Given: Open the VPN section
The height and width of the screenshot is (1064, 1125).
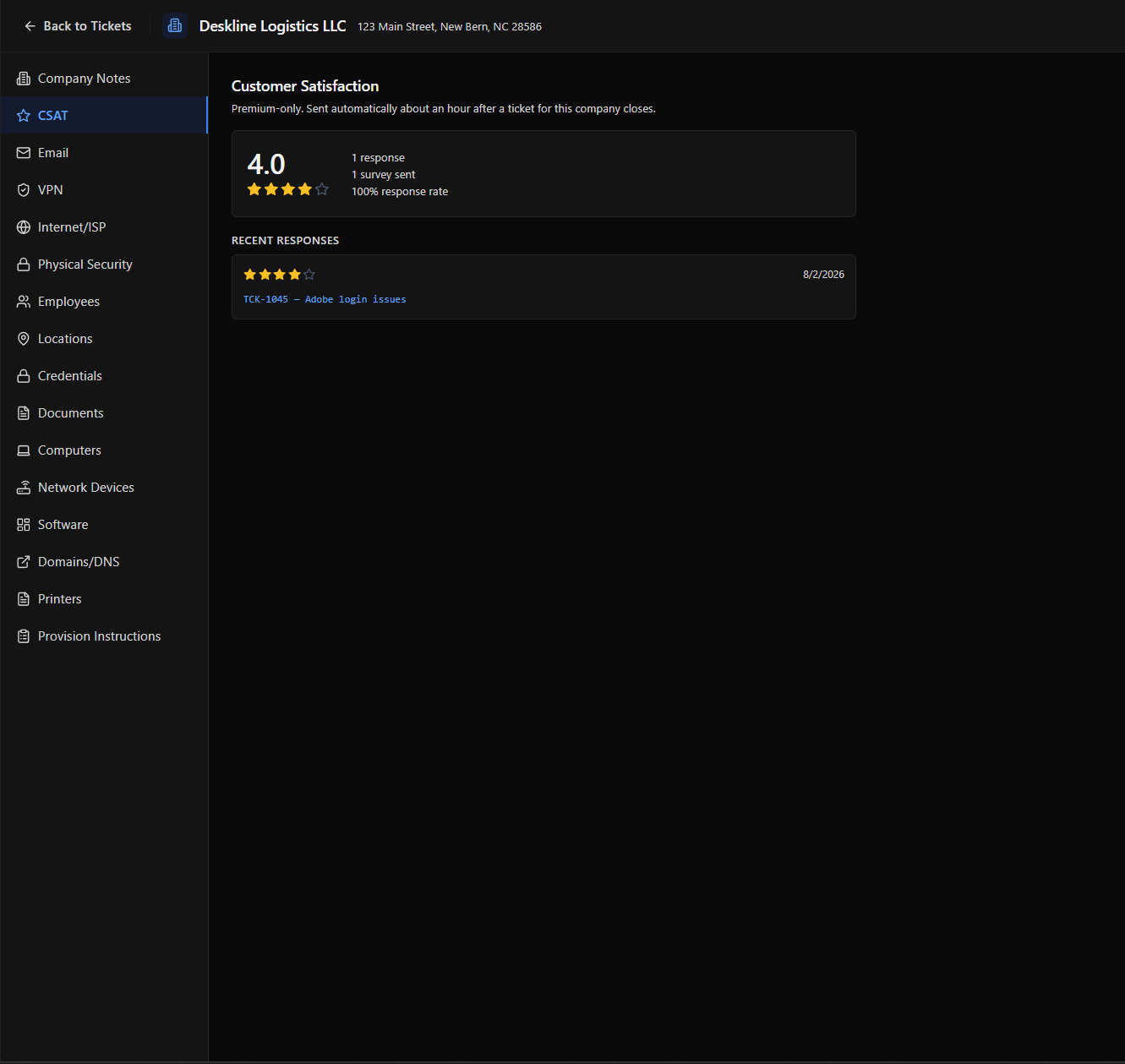Looking at the screenshot, I should pyautogui.click(x=104, y=190).
